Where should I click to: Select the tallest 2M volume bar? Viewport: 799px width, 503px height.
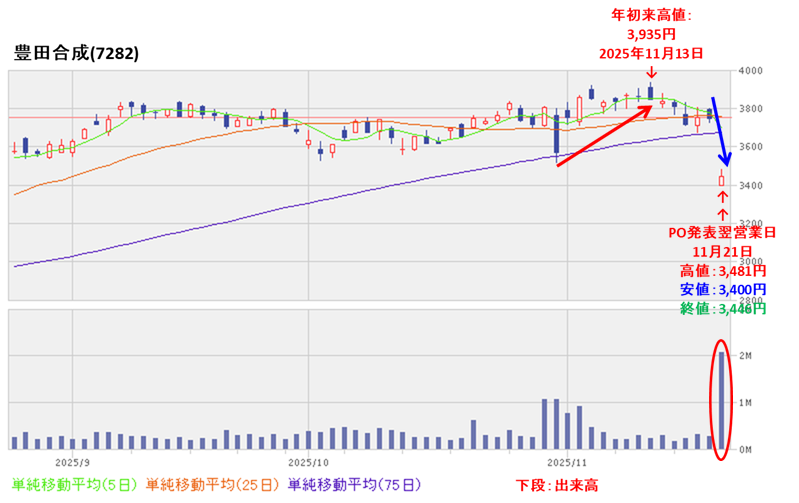(723, 402)
